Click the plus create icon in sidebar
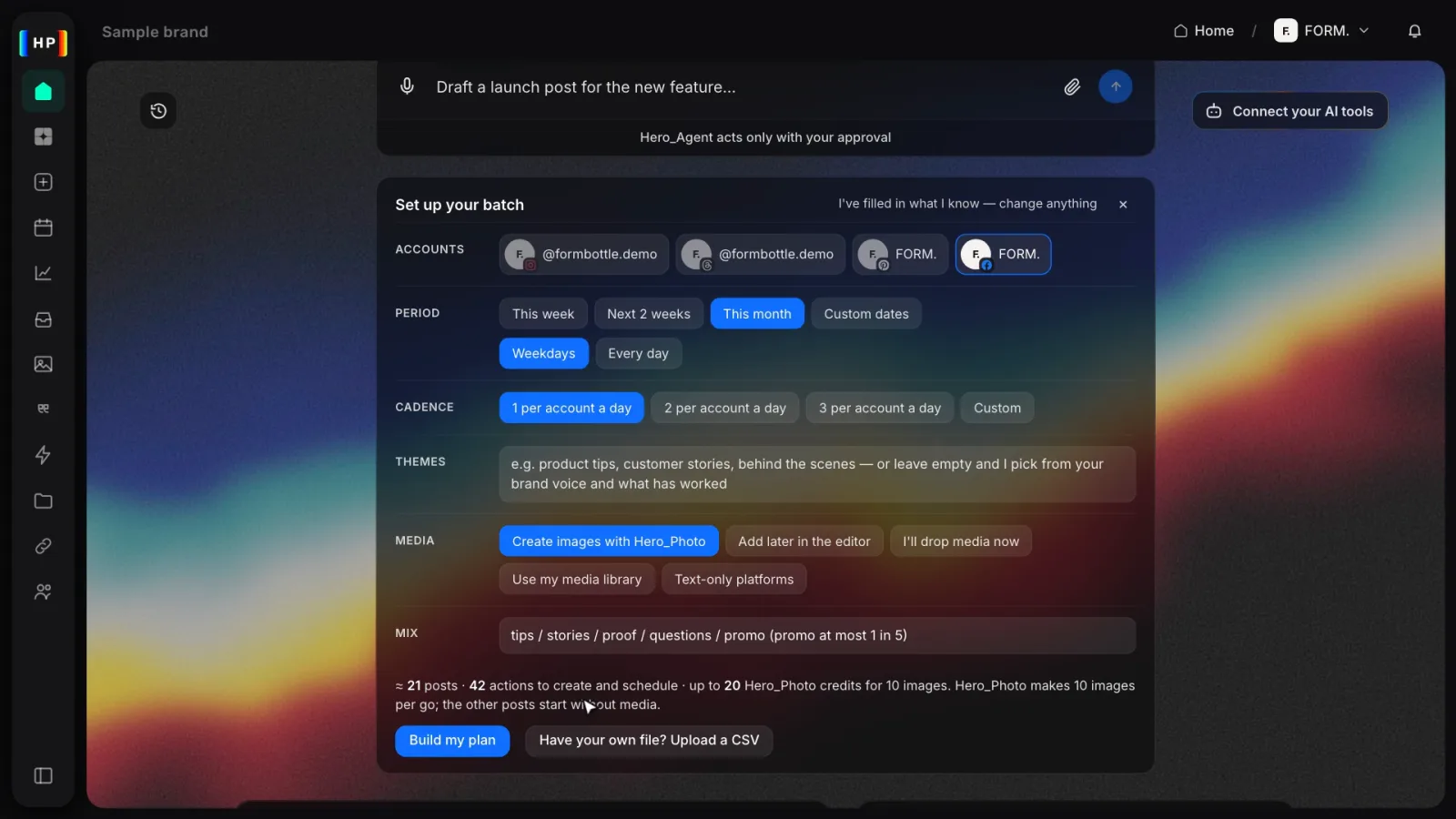The image size is (1456, 819). coord(43,182)
